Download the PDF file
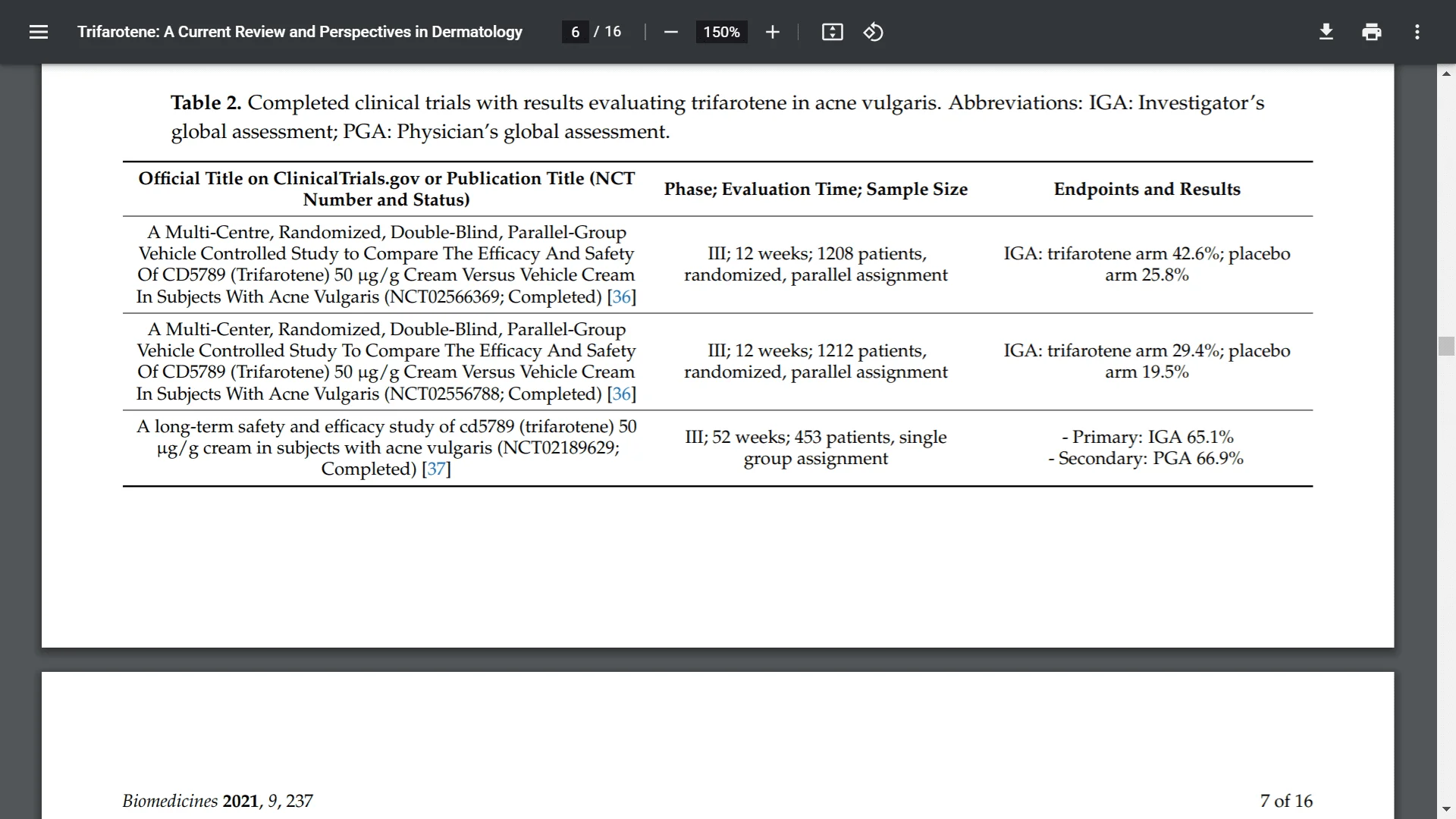This screenshot has height=819, width=1456. coord(1326,32)
